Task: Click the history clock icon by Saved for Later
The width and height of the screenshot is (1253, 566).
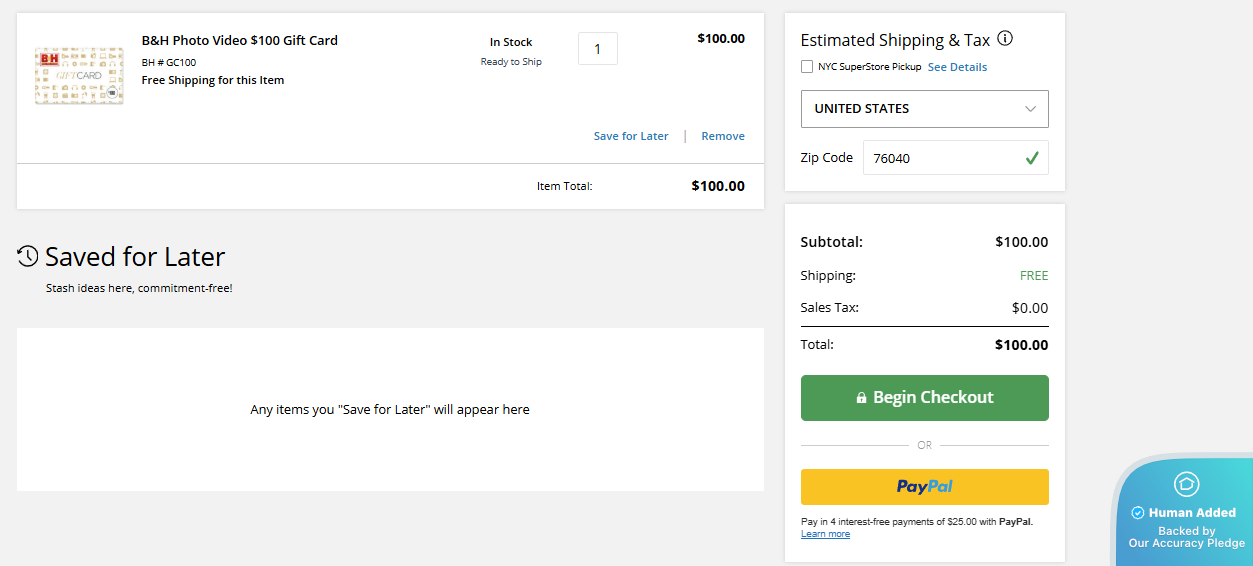Action: click(28, 256)
